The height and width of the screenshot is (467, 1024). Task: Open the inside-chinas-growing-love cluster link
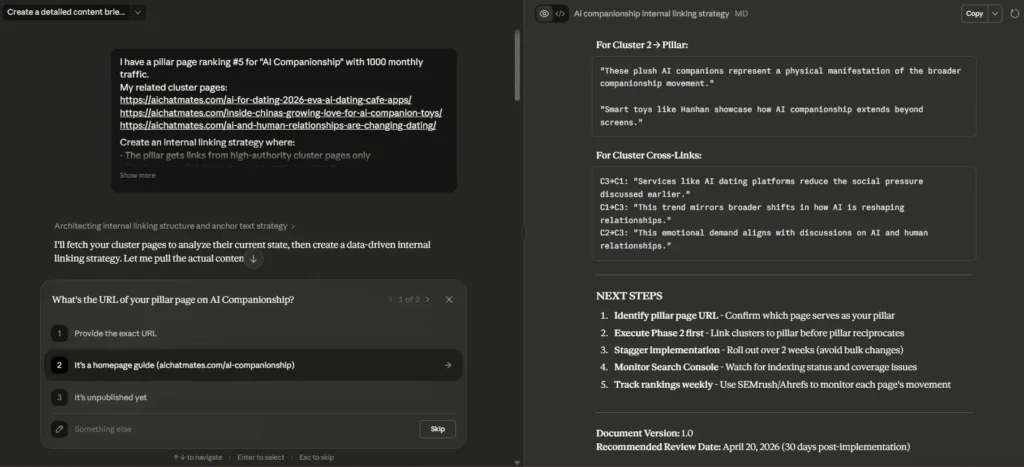[x=281, y=112]
